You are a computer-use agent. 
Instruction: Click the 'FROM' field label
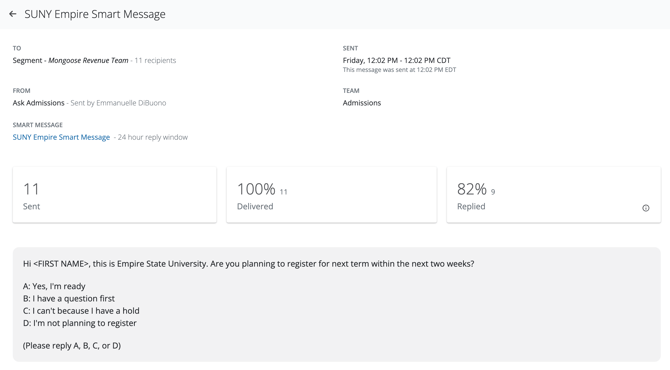point(21,91)
